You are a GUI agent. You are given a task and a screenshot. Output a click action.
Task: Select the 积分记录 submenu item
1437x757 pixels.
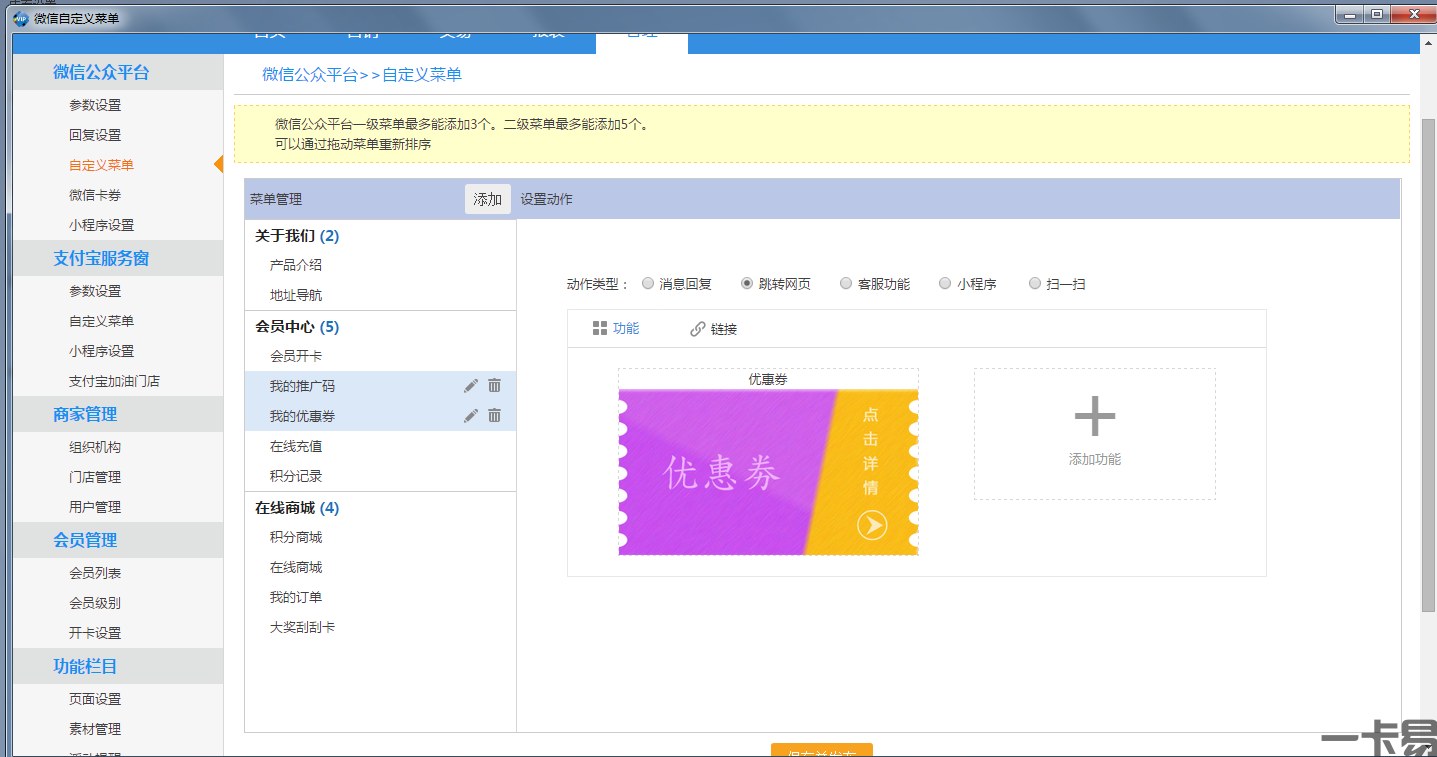tap(296, 476)
